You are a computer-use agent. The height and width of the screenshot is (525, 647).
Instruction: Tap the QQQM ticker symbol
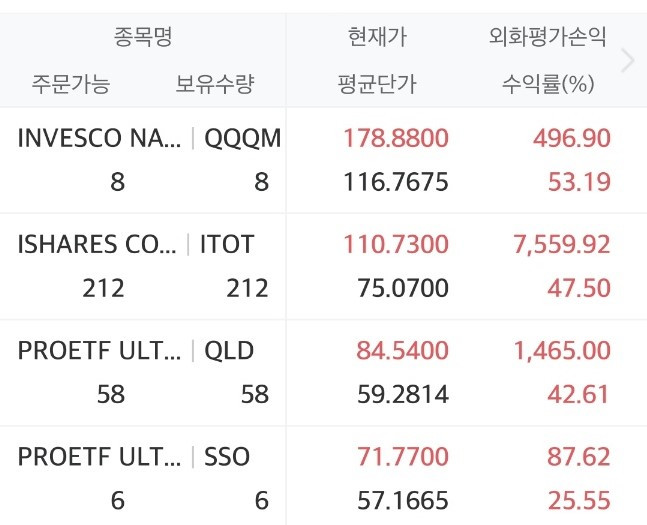click(242, 138)
